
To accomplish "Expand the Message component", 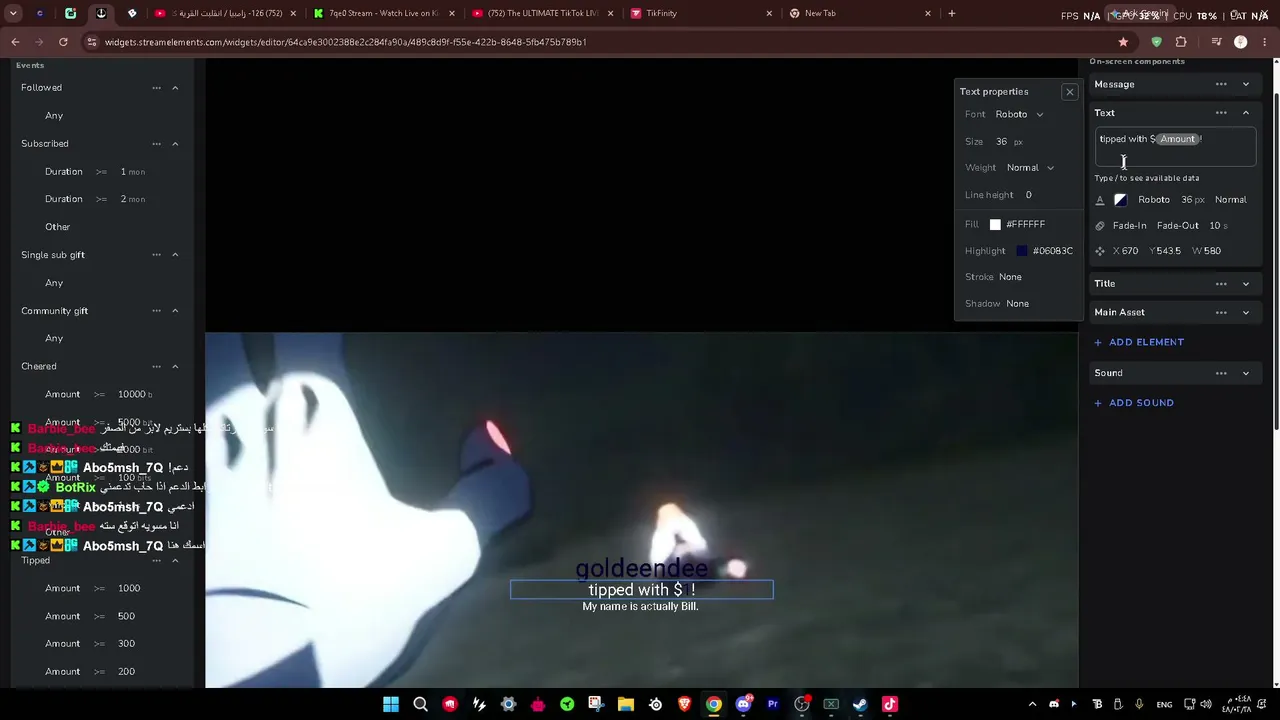I will 1245,85.
